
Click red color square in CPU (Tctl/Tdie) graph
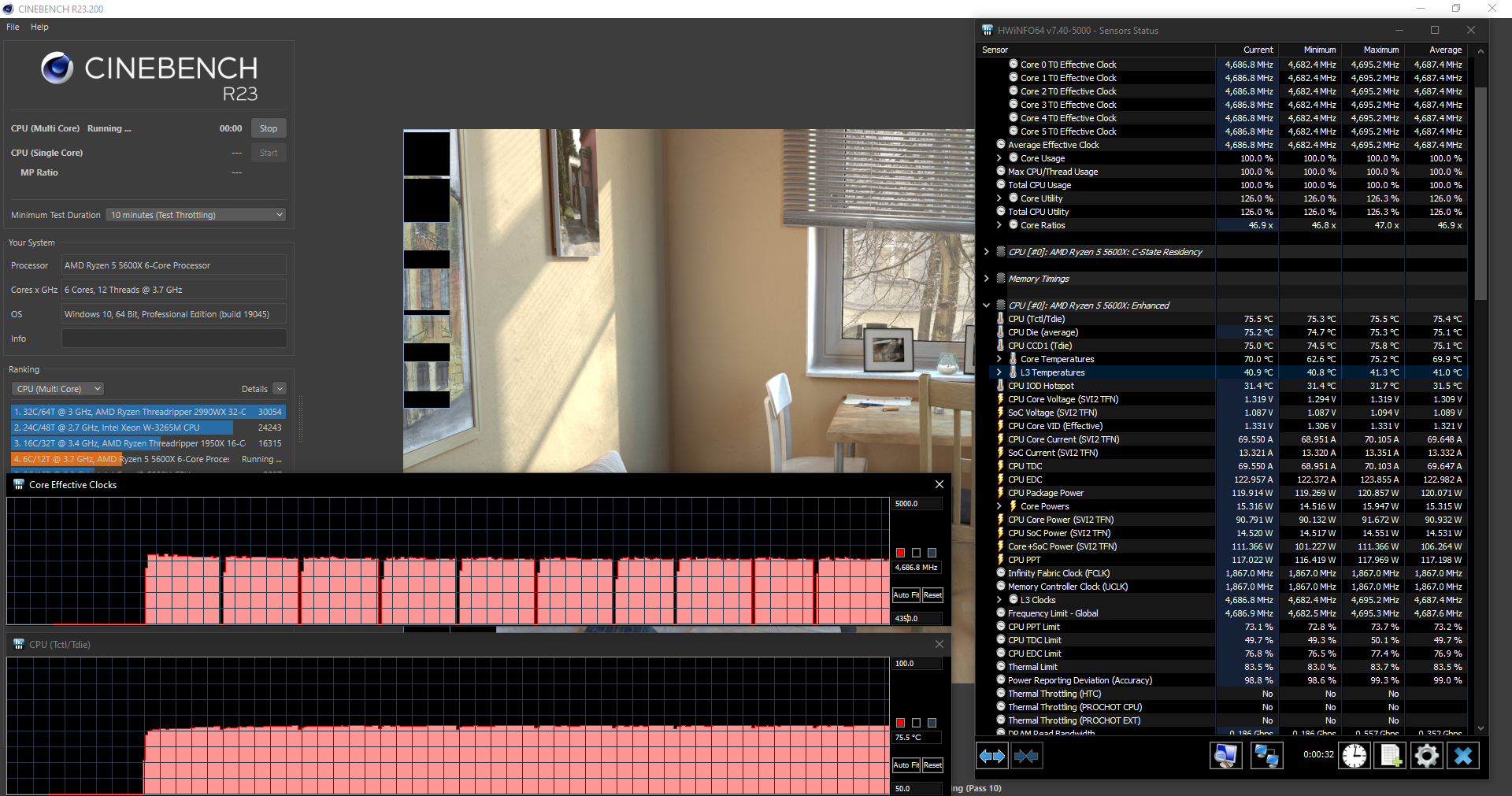coord(901,723)
